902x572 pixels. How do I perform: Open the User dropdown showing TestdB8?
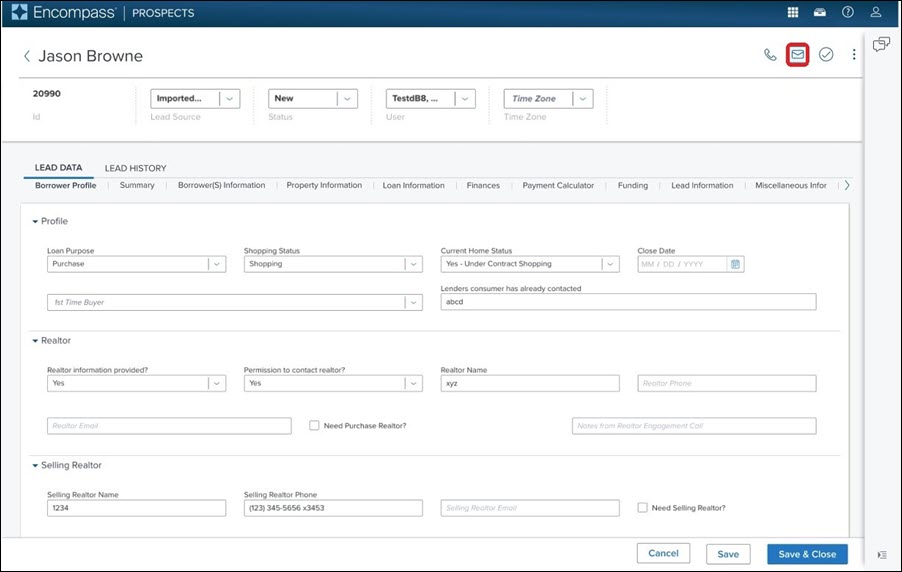click(431, 98)
